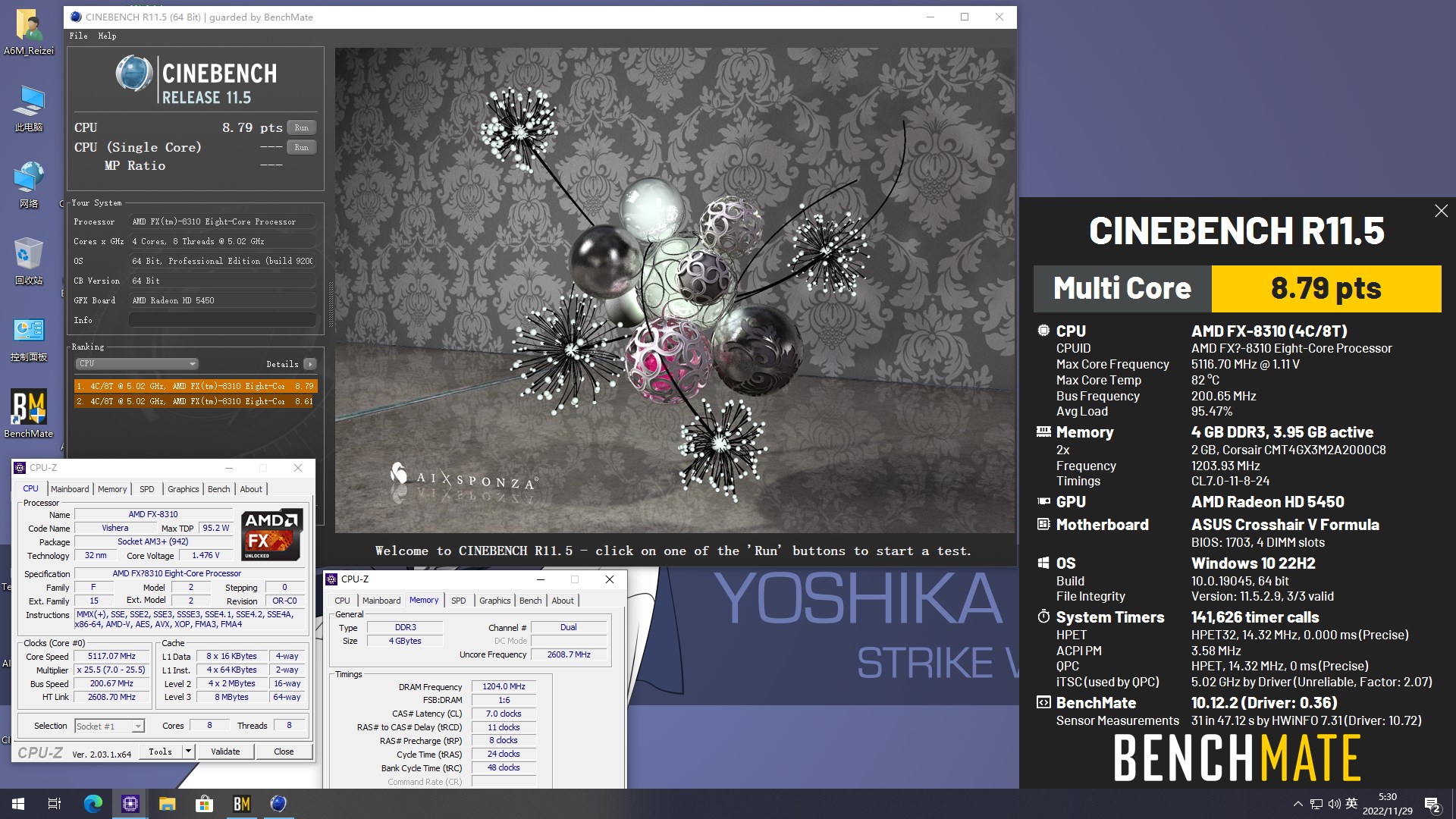
Task: Click the BenchMate CPU section icon
Action: (1043, 331)
